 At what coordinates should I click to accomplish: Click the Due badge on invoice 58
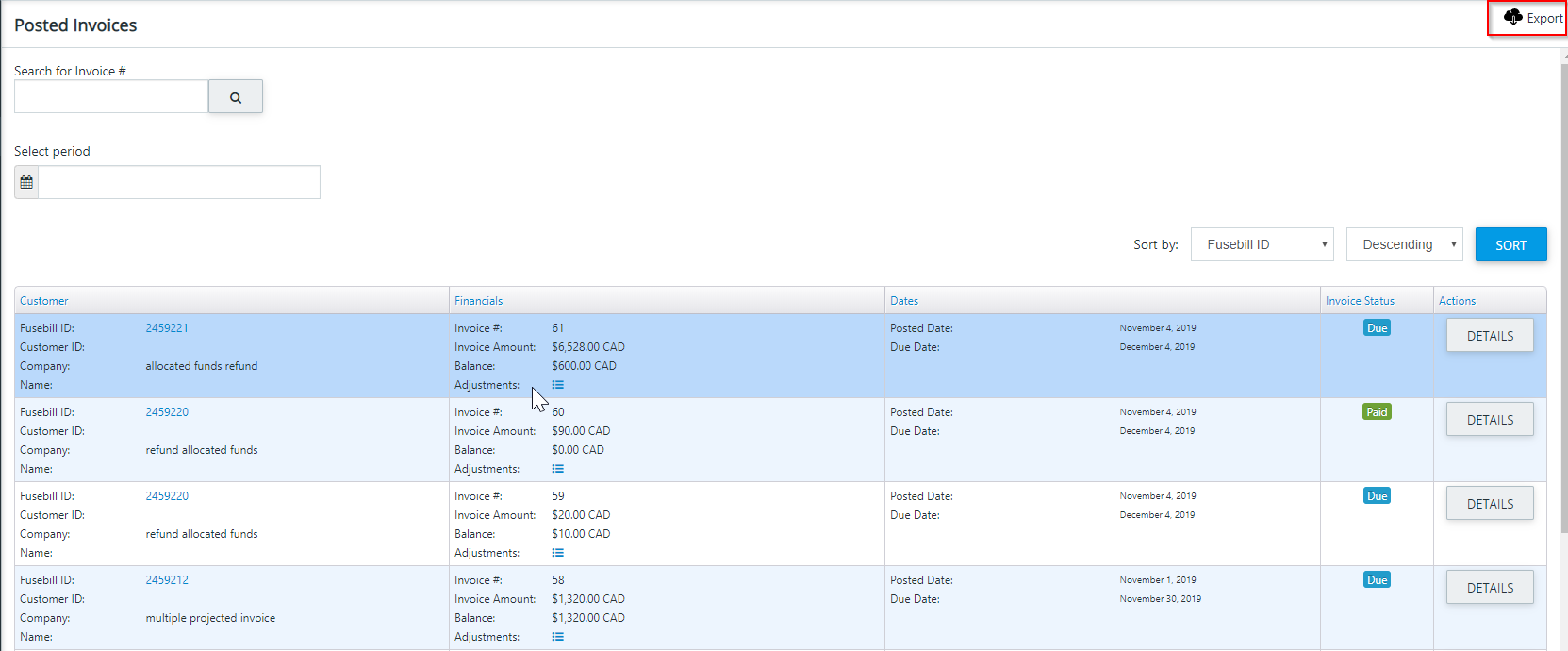[1377, 580]
